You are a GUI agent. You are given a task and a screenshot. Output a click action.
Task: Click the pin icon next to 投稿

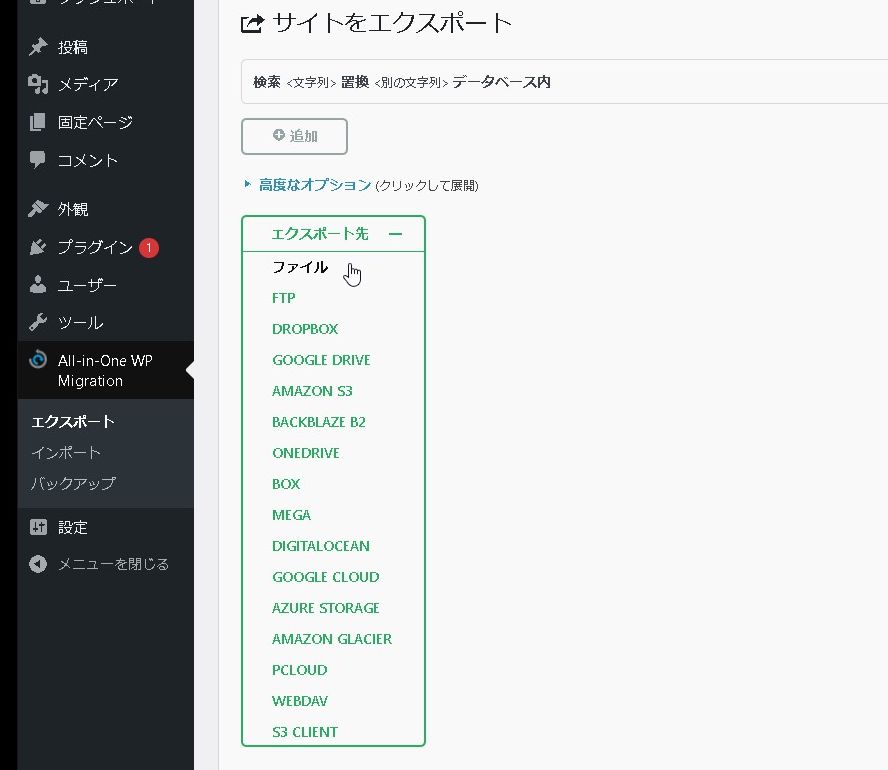38,47
